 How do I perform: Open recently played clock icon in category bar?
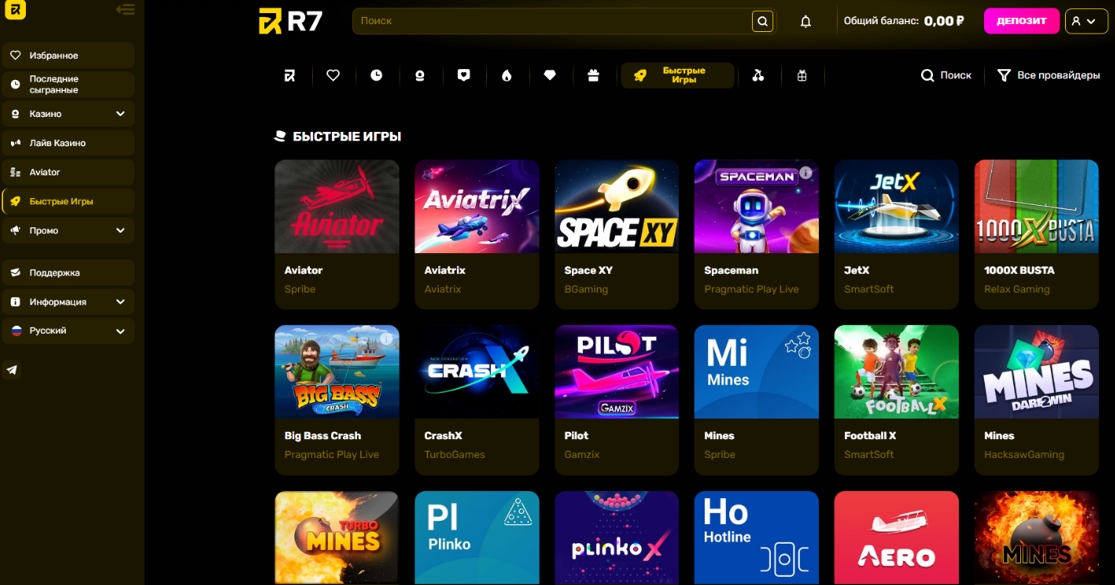[x=376, y=75]
